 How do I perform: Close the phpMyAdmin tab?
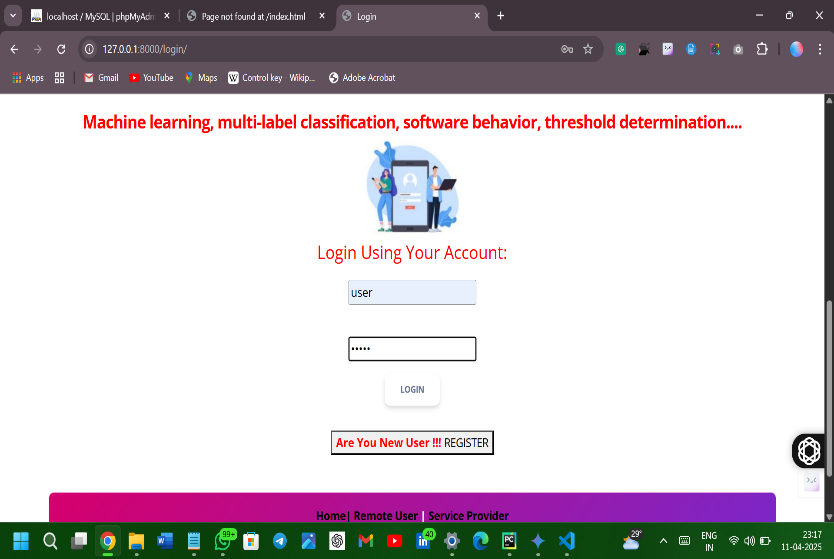coord(167,16)
